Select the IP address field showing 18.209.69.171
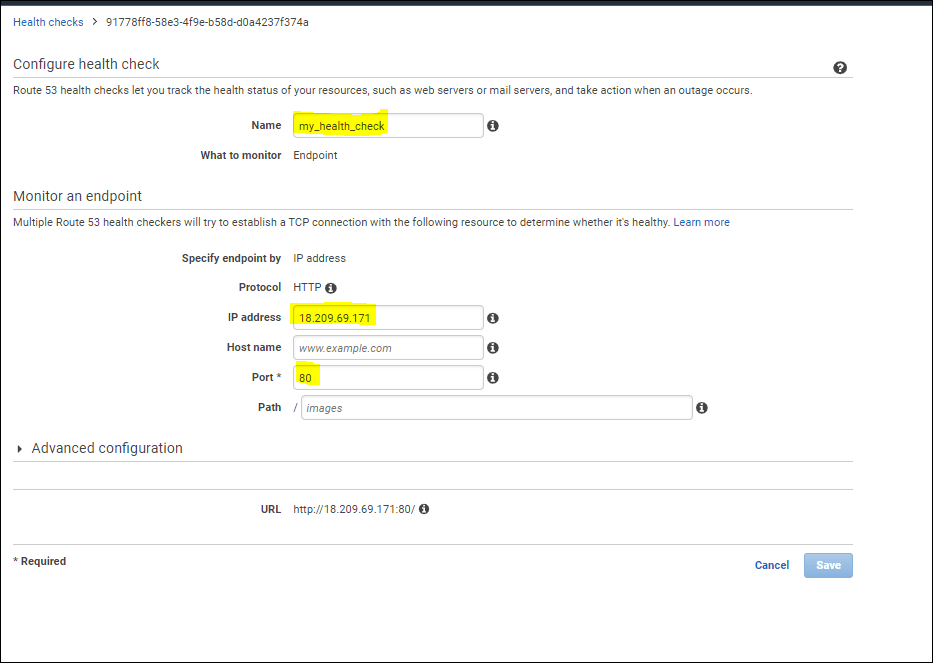The width and height of the screenshot is (933, 663). tap(388, 317)
